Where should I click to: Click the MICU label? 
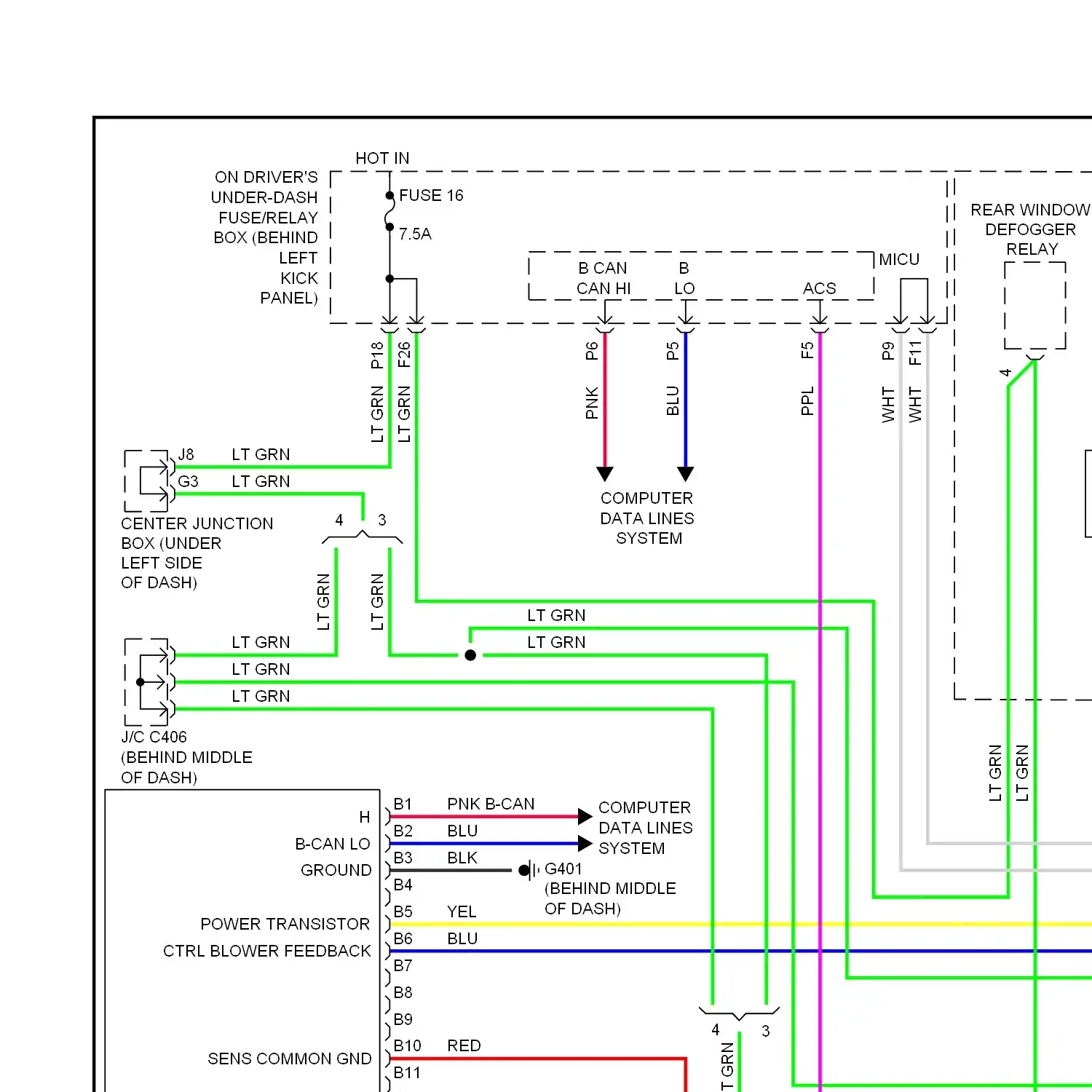[x=899, y=260]
